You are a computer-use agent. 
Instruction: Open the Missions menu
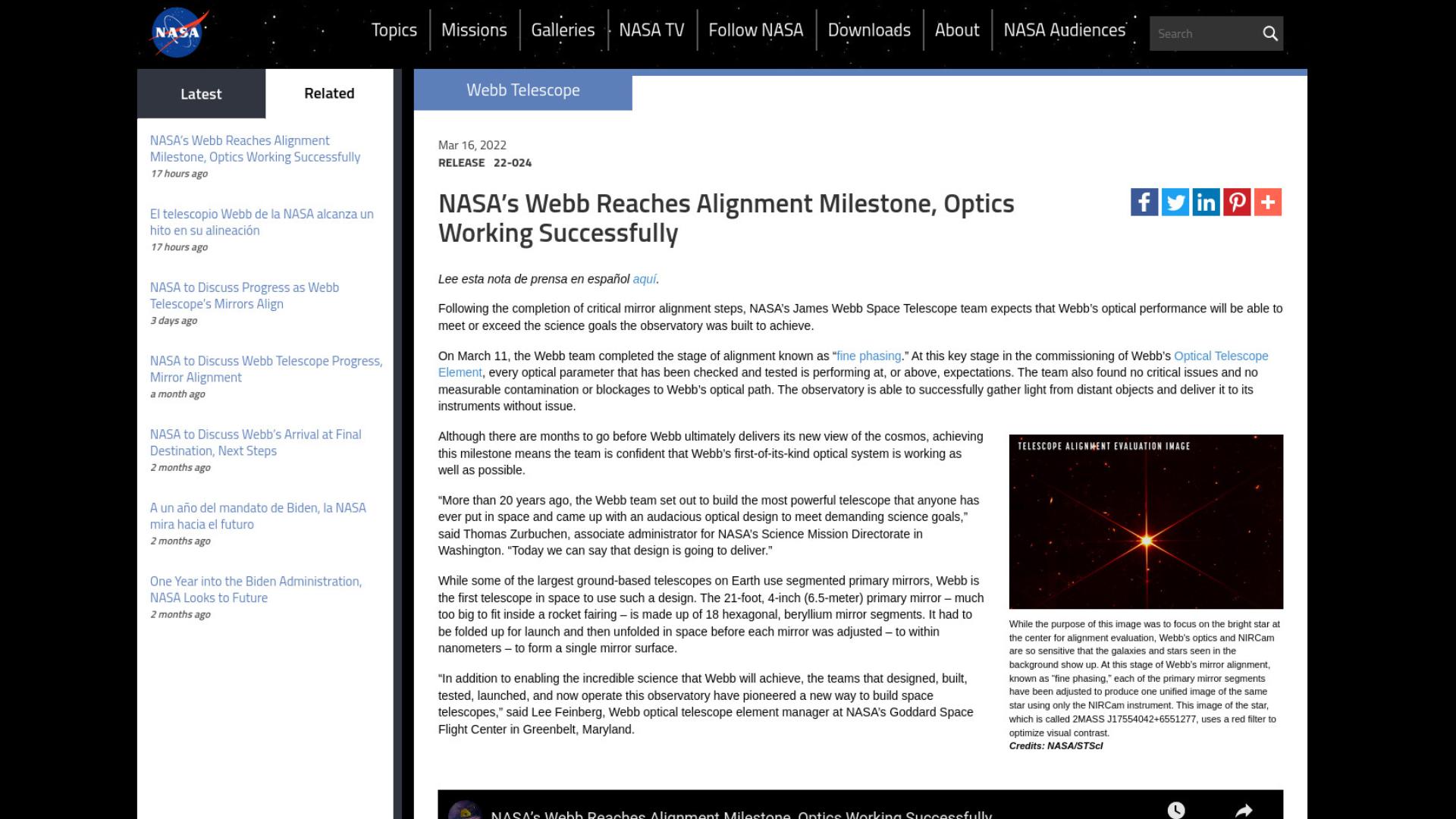(x=474, y=30)
